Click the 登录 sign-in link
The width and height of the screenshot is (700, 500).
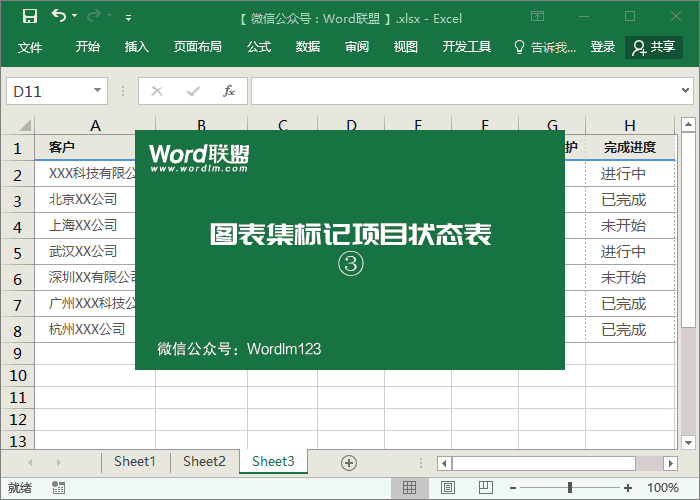pos(603,47)
